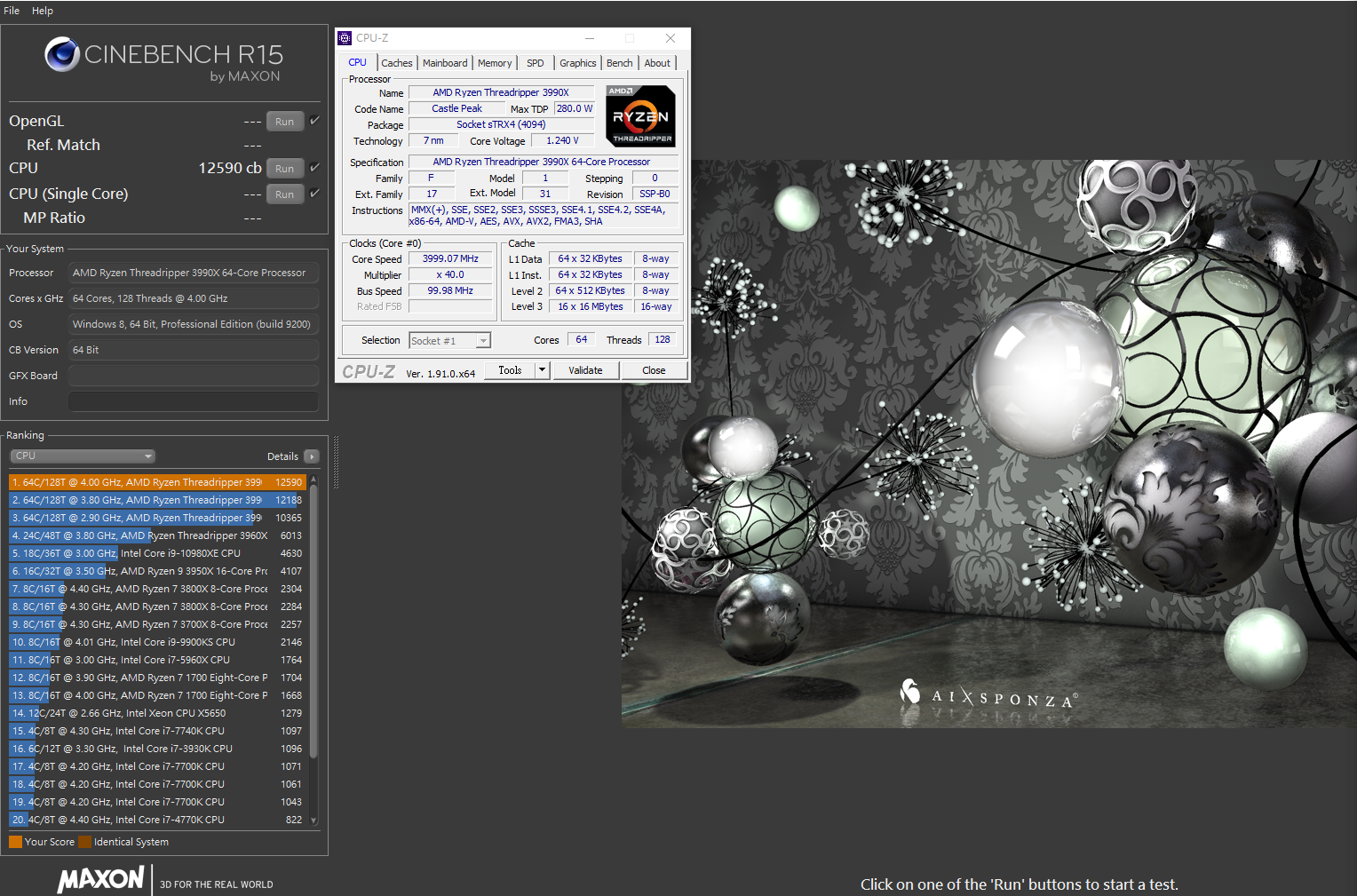Image resolution: width=1357 pixels, height=896 pixels.
Task: Switch to the Mainboard tab in CPU-Z
Action: click(x=445, y=63)
